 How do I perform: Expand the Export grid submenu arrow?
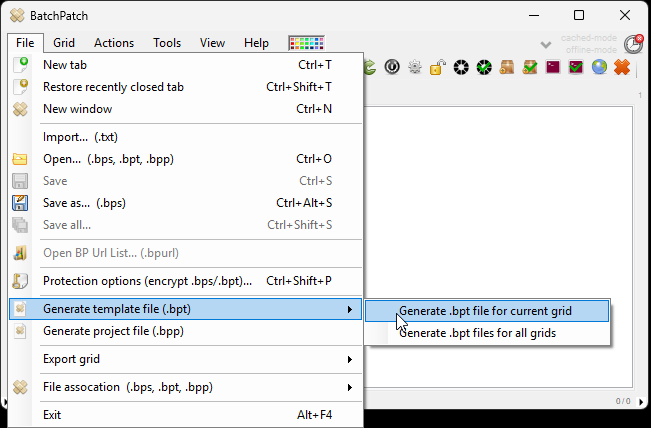tap(350, 359)
